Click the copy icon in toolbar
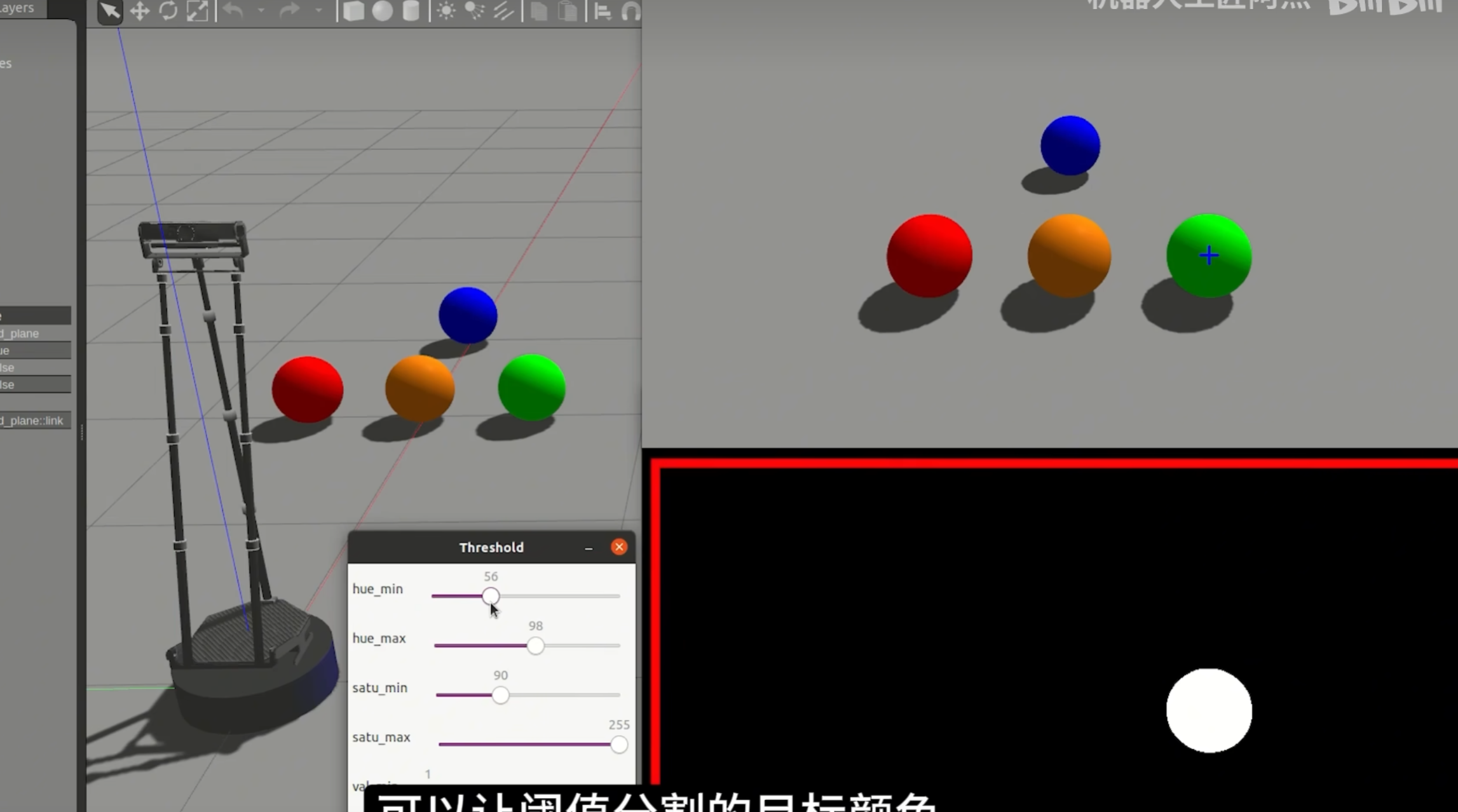1458x812 pixels. tap(539, 11)
